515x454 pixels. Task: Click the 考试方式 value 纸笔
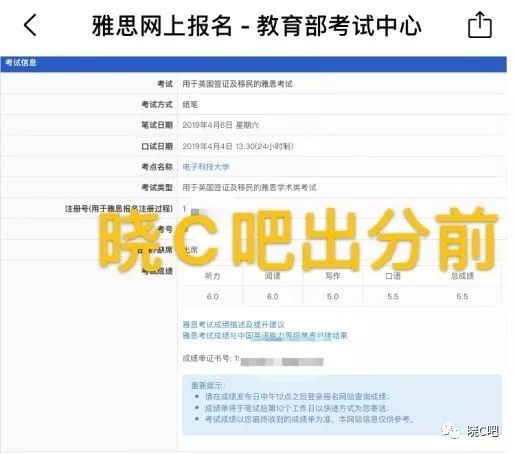click(190, 104)
